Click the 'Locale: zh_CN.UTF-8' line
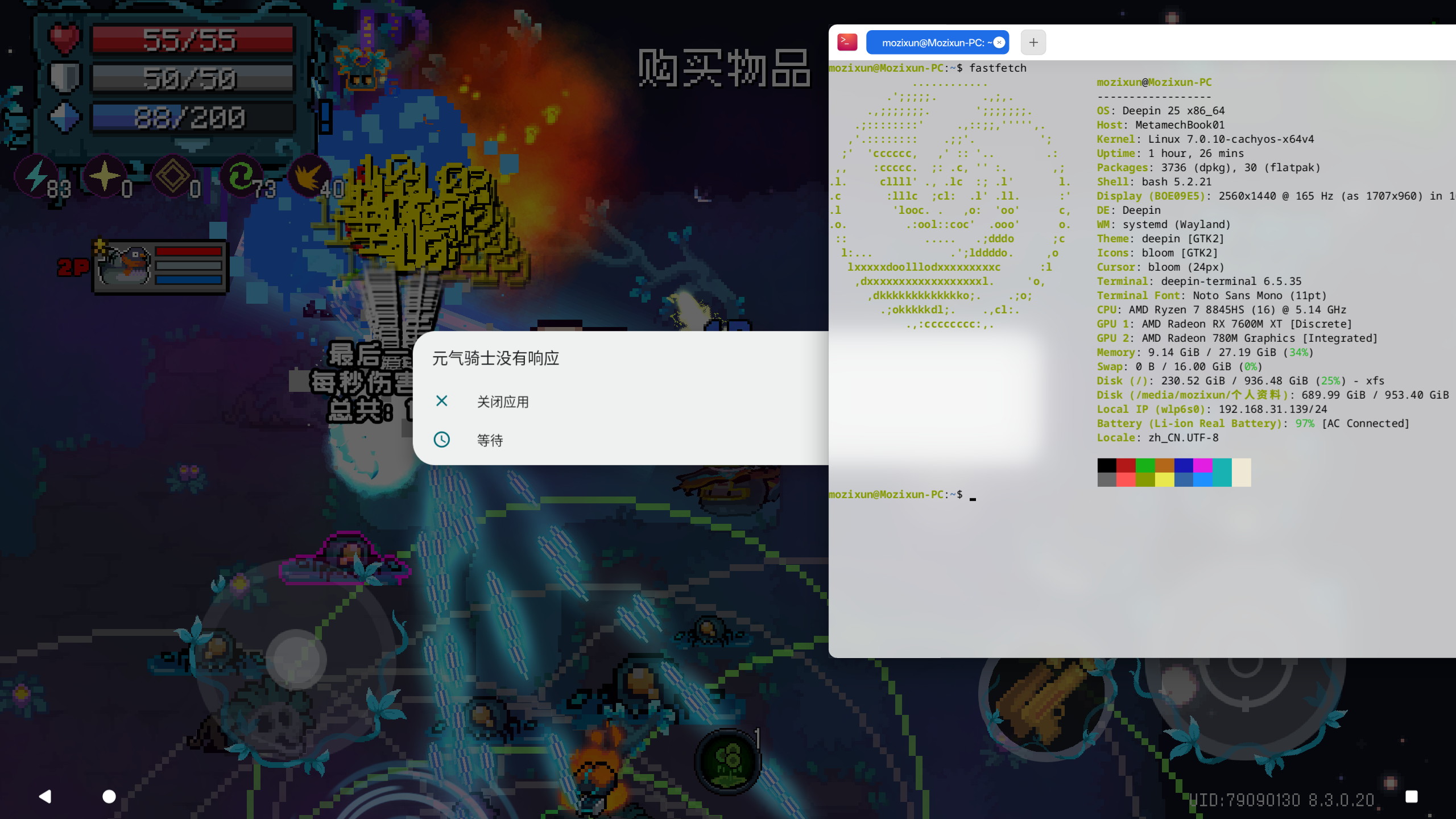1456x819 pixels. pos(1157,437)
